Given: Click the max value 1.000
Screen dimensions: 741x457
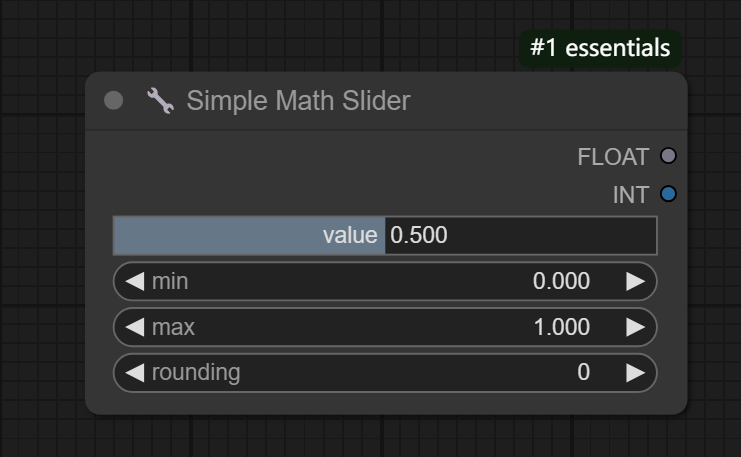Looking at the screenshot, I should click(x=561, y=327).
